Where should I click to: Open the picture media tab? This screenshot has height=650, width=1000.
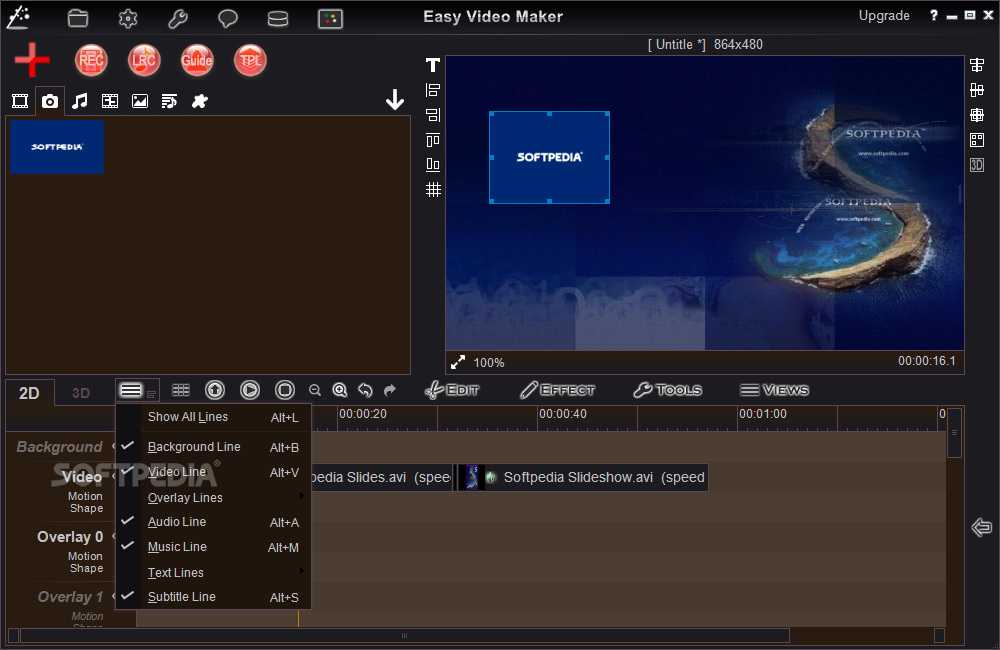pos(140,101)
